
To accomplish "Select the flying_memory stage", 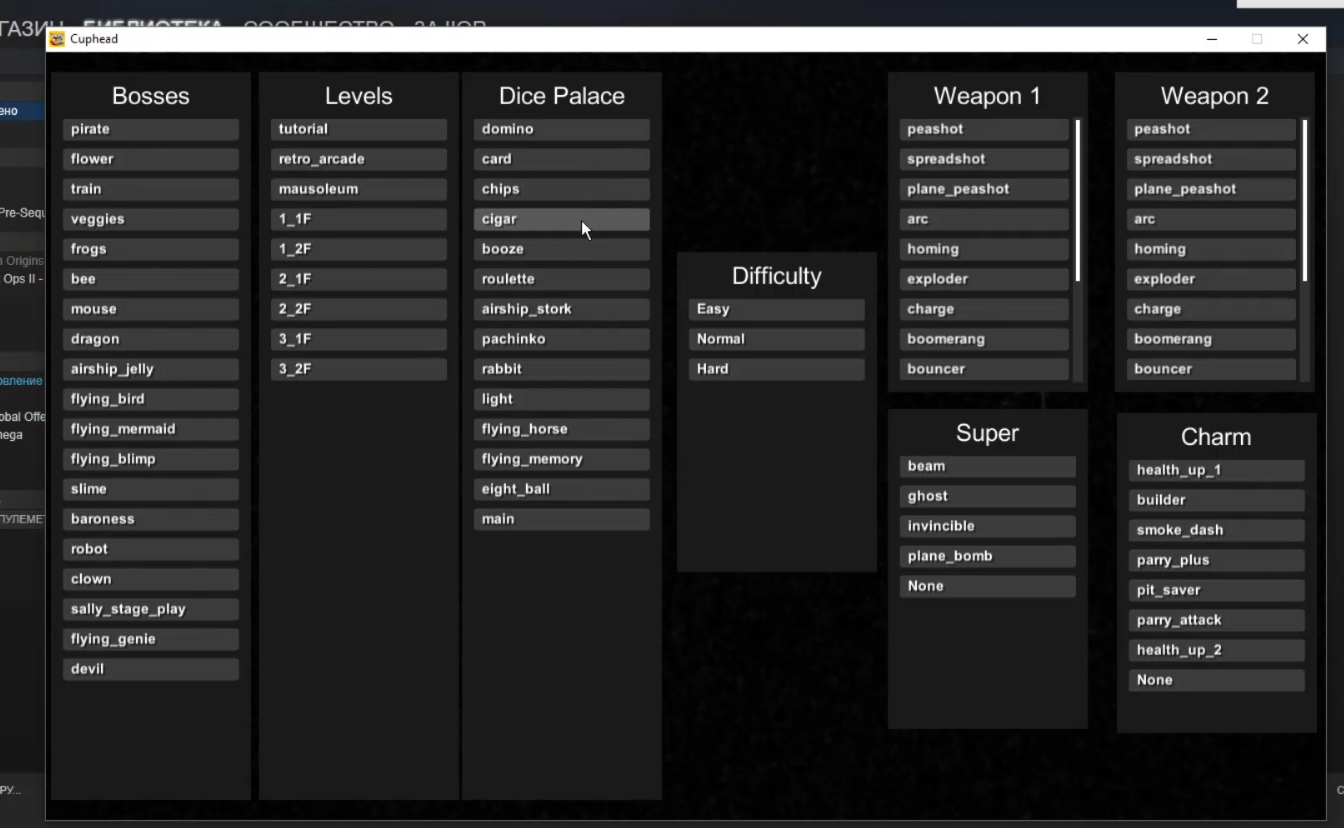I will click(x=562, y=460).
